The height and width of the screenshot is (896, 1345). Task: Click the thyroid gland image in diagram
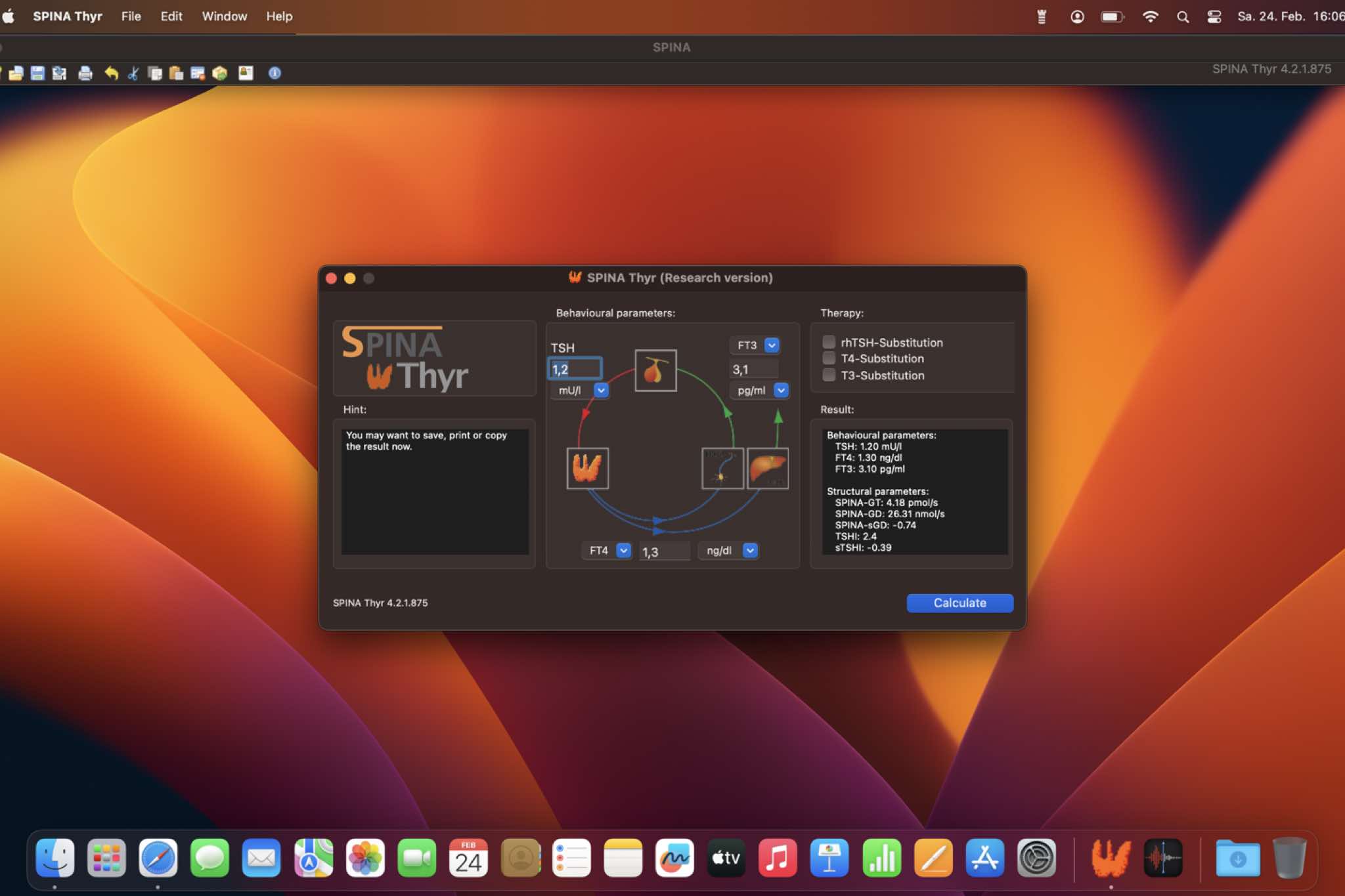pos(587,468)
